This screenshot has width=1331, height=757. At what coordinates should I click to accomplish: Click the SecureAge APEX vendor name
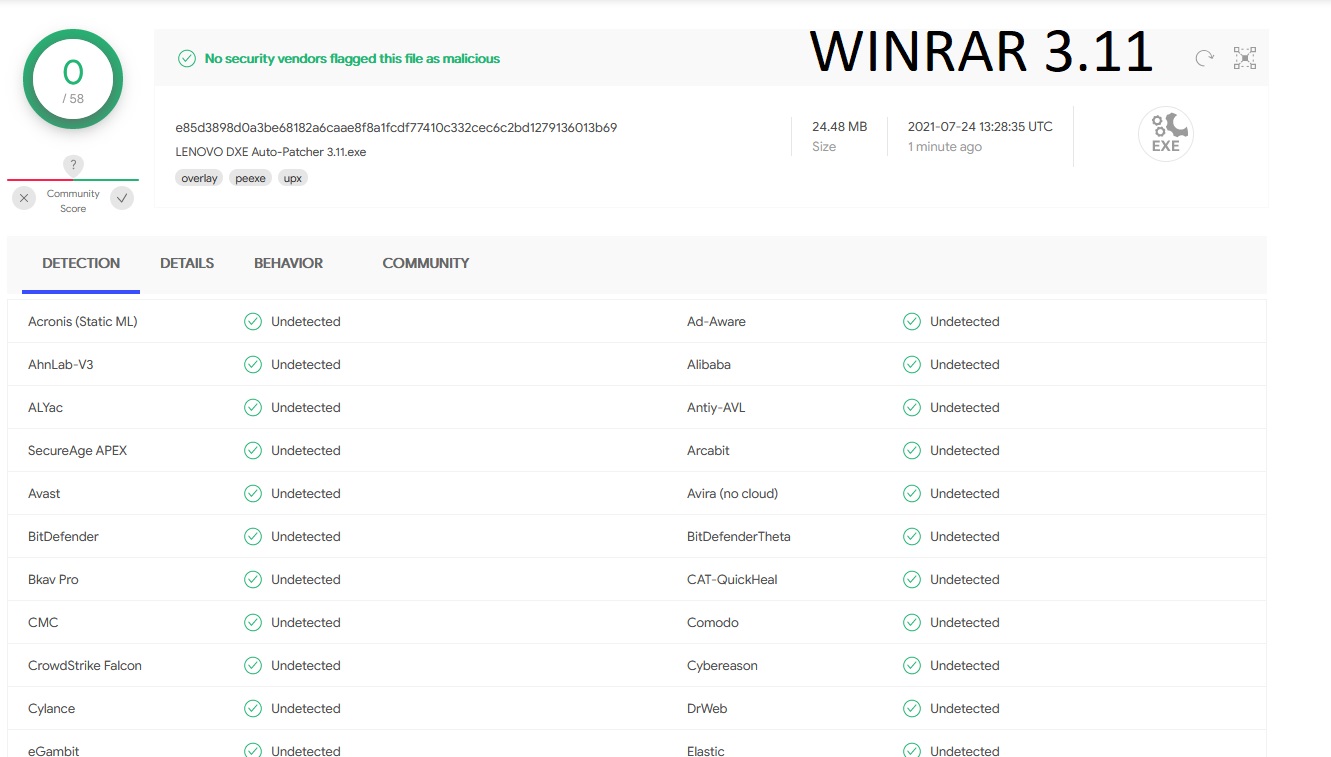pyautogui.click(x=78, y=451)
